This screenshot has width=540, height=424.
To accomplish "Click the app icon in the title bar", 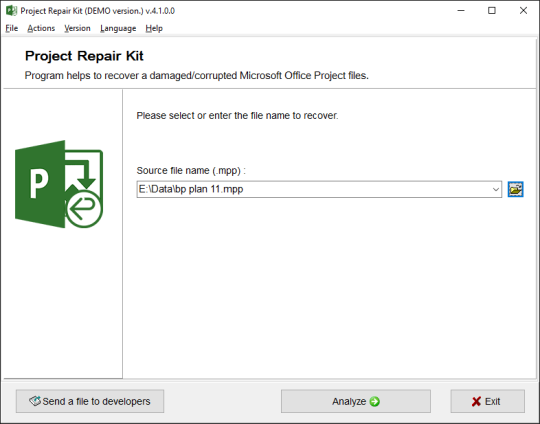I will click(x=11, y=11).
